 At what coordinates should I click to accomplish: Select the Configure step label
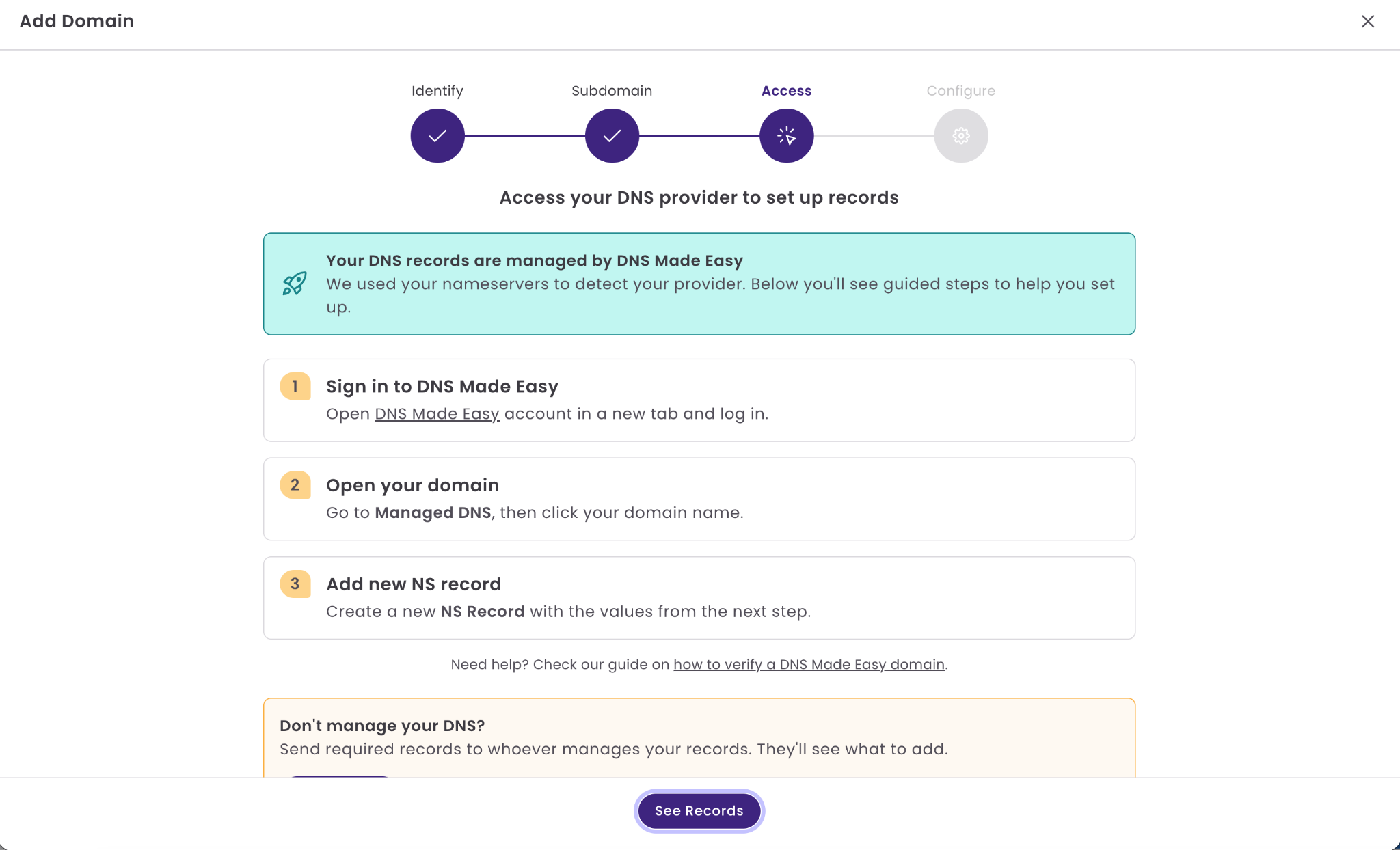point(961,91)
